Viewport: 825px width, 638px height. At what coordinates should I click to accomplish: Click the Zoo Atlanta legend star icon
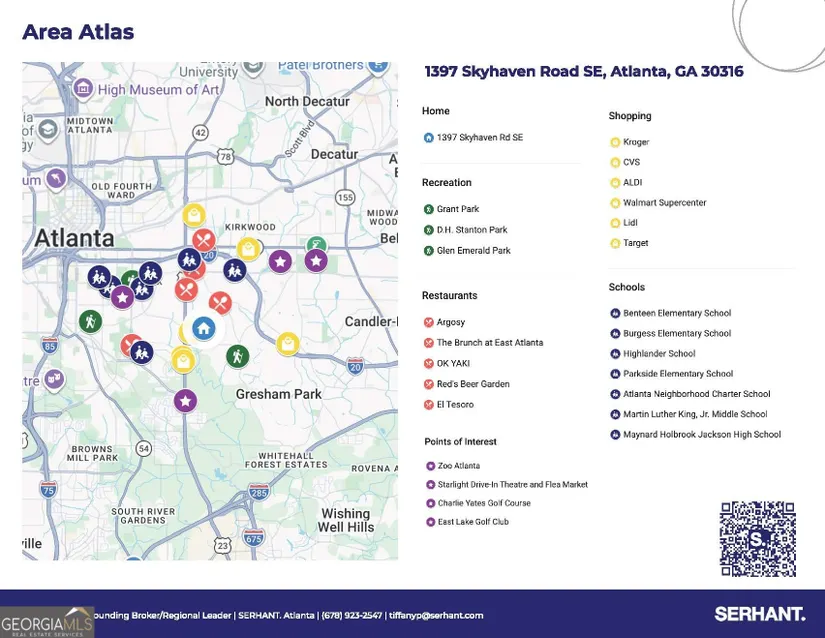(430, 466)
